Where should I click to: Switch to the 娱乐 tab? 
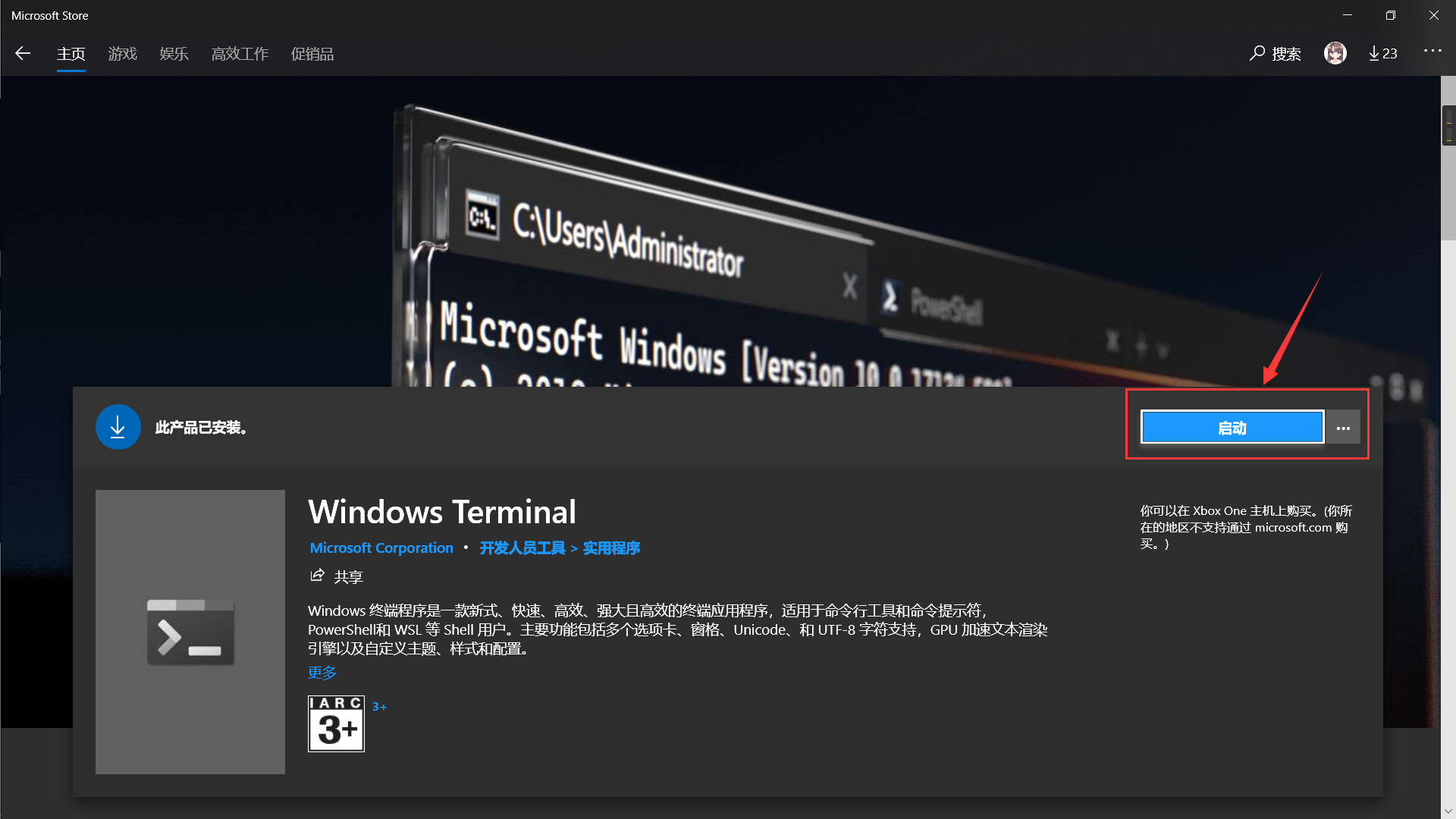(174, 54)
